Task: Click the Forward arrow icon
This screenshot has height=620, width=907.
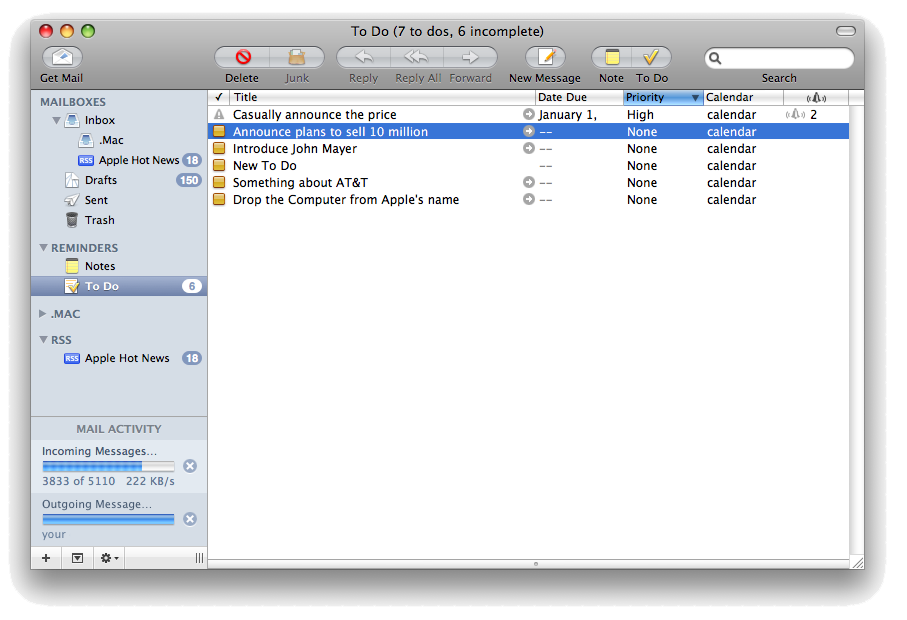Action: pos(470,57)
